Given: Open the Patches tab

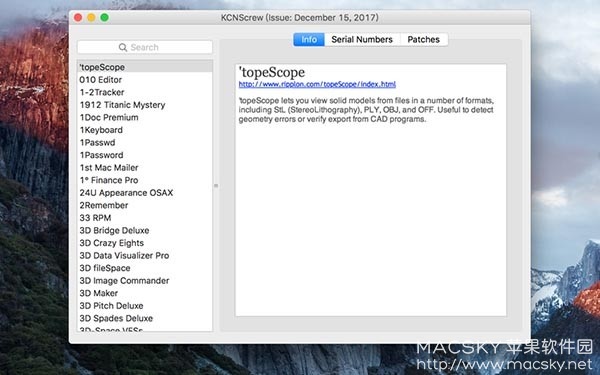Looking at the screenshot, I should tap(424, 39).
